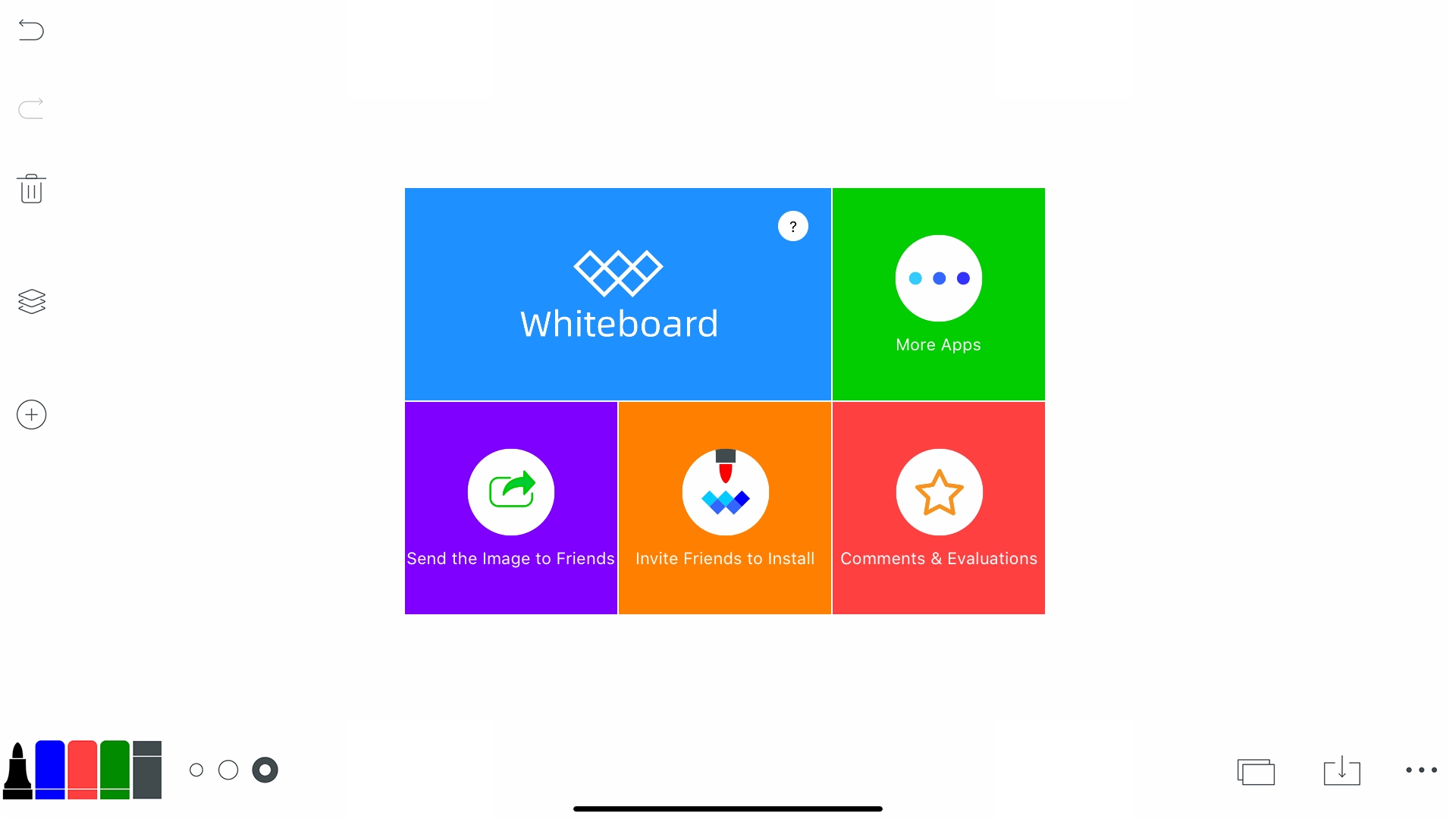
Task: Select the Send the Image to Friends
Action: click(x=511, y=508)
